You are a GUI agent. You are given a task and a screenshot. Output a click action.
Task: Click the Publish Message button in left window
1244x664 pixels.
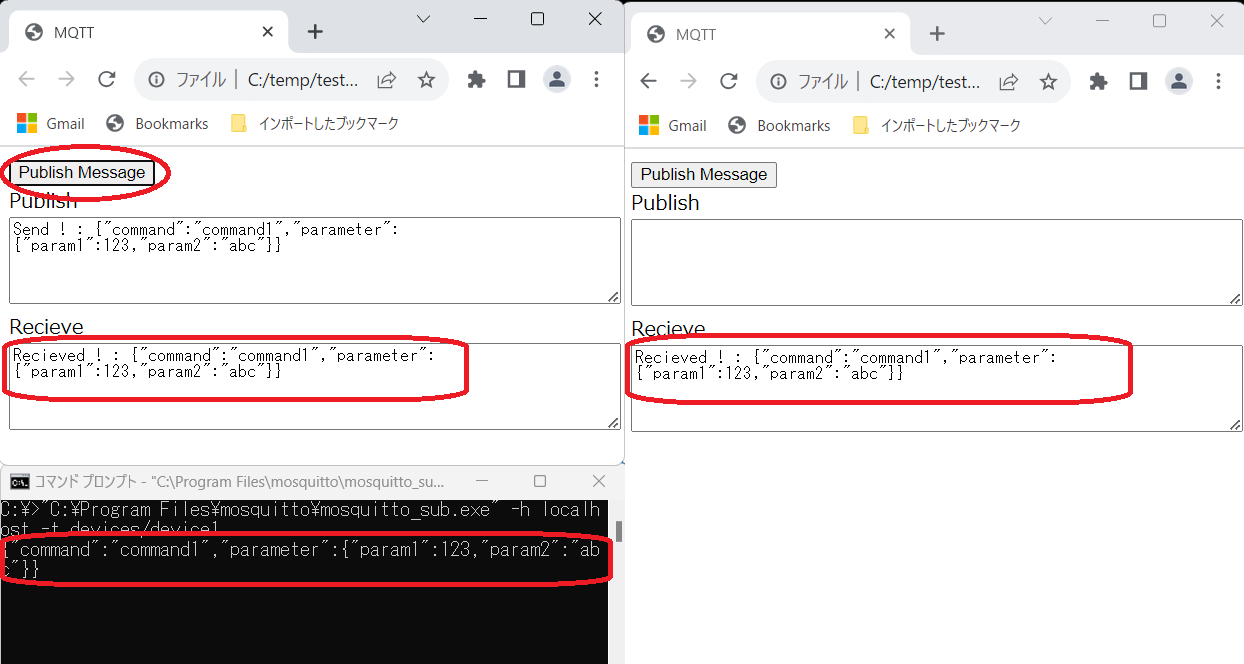pos(82,172)
